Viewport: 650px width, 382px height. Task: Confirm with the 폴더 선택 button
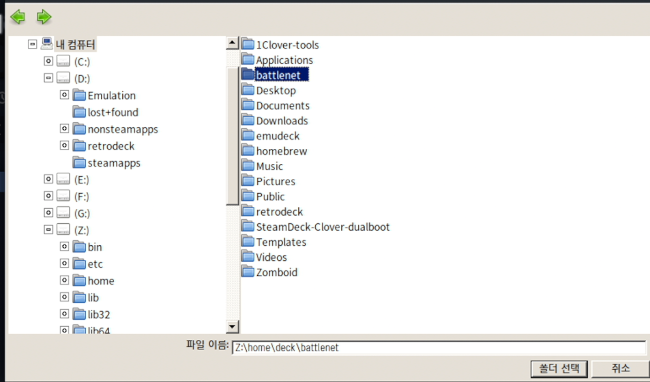(x=559, y=368)
